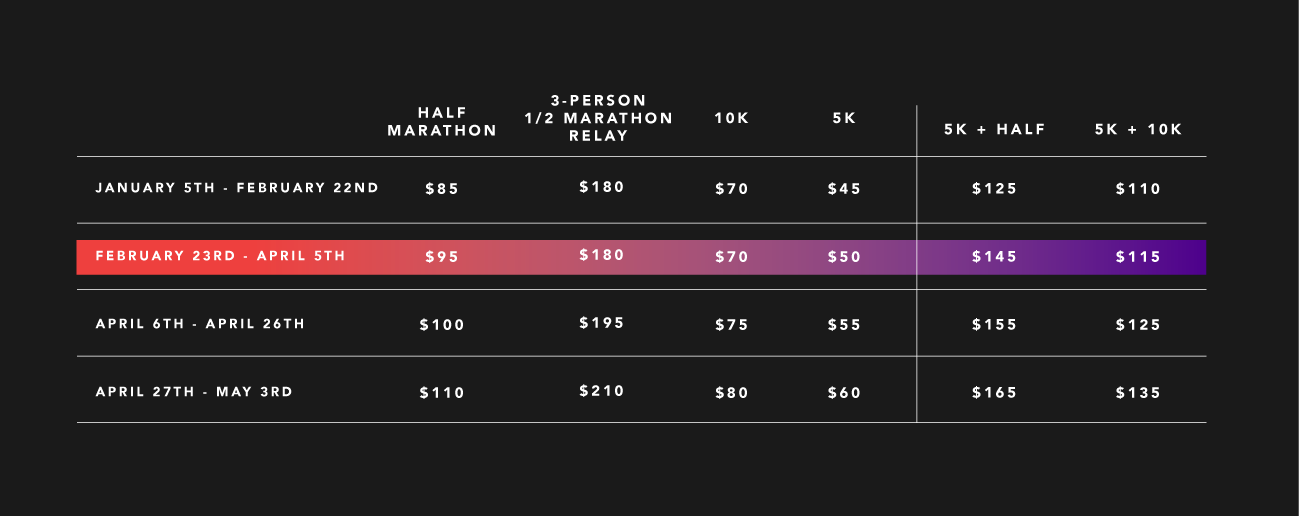Select the $80 10K price
The width and height of the screenshot is (1300, 516).
pos(732,393)
